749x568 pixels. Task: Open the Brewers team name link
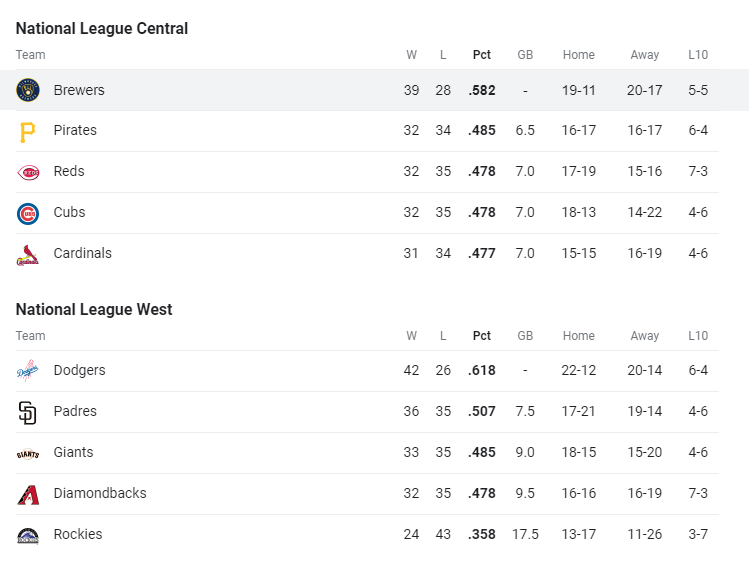(79, 90)
